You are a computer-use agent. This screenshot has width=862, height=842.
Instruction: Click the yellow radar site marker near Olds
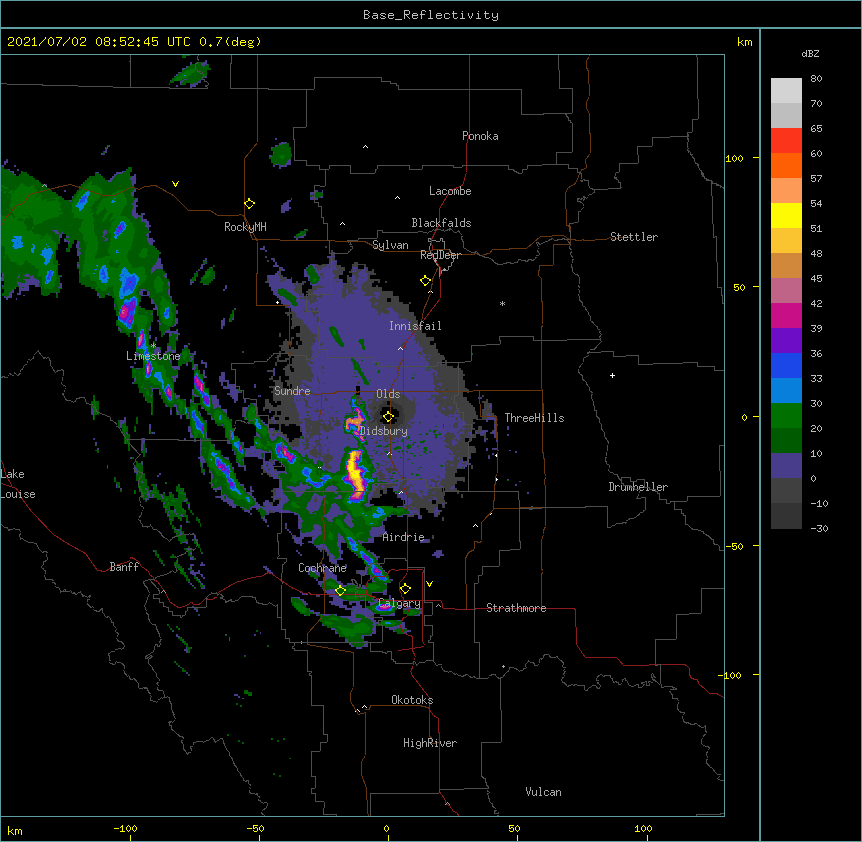click(388, 416)
